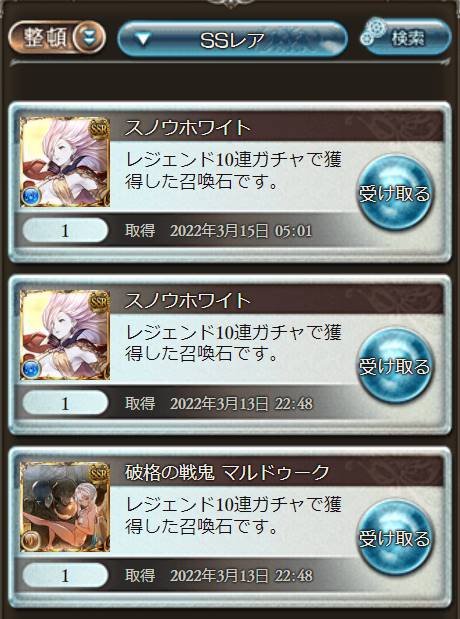Click earth element icon on マルドゥーク thumbnail
This screenshot has width=460, height=619.
tap(31, 541)
